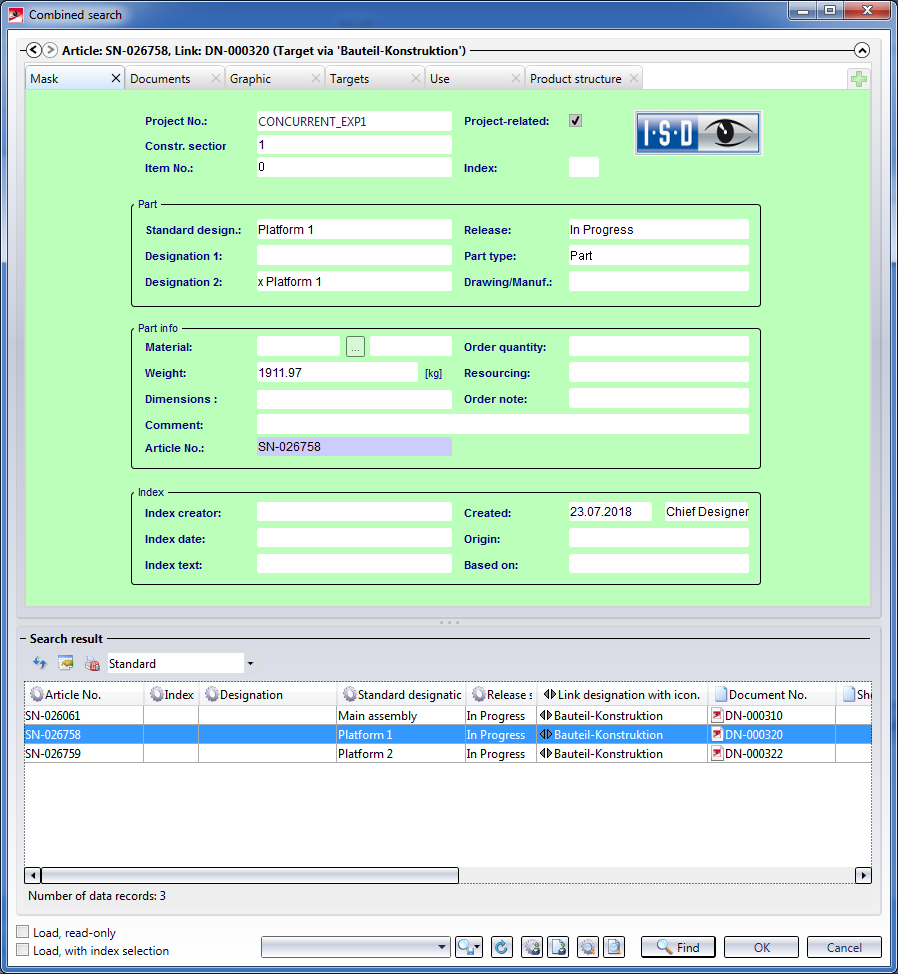898x974 pixels.
Task: Check Load, with index selection
Action: point(23,950)
